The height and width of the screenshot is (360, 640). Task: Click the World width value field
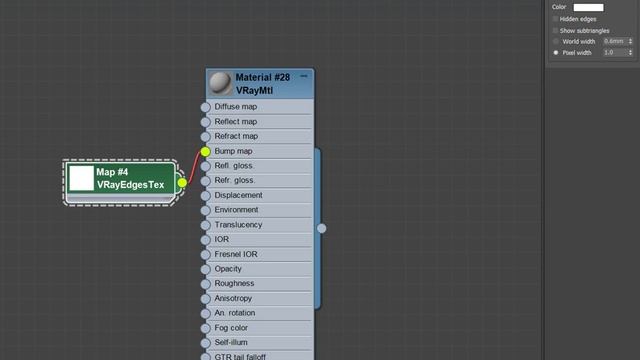pos(615,41)
